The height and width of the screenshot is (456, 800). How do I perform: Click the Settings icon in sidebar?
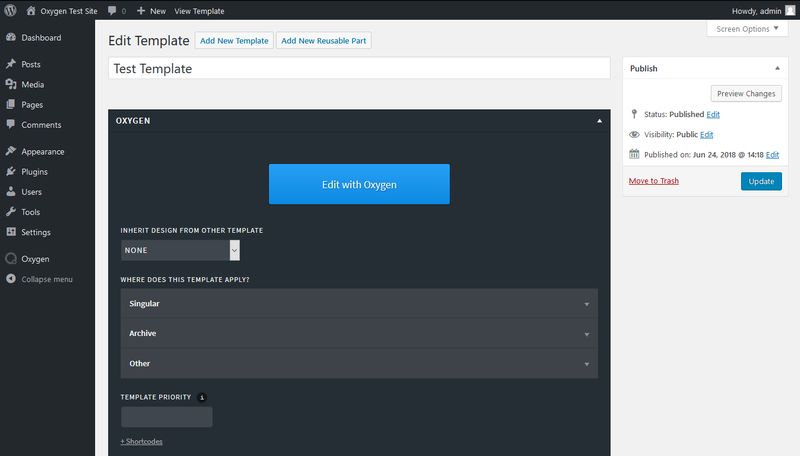[11, 232]
